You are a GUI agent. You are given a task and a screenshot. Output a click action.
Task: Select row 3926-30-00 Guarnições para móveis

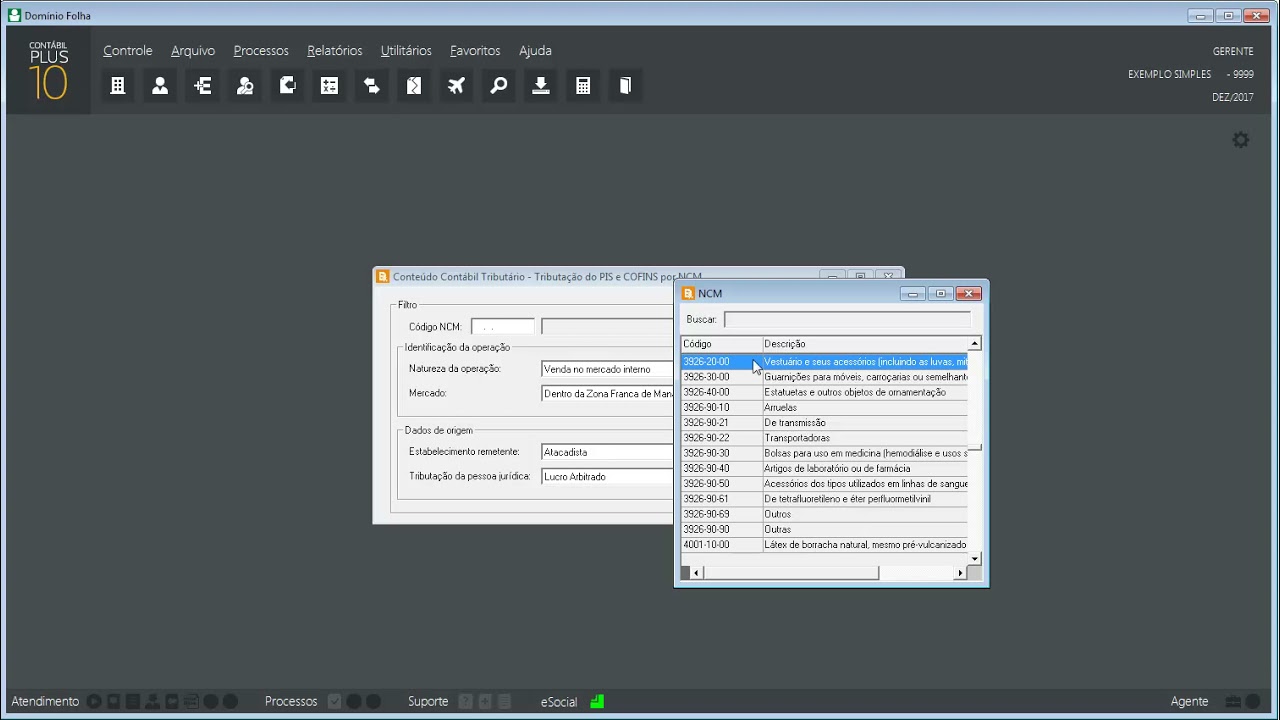[824, 377]
